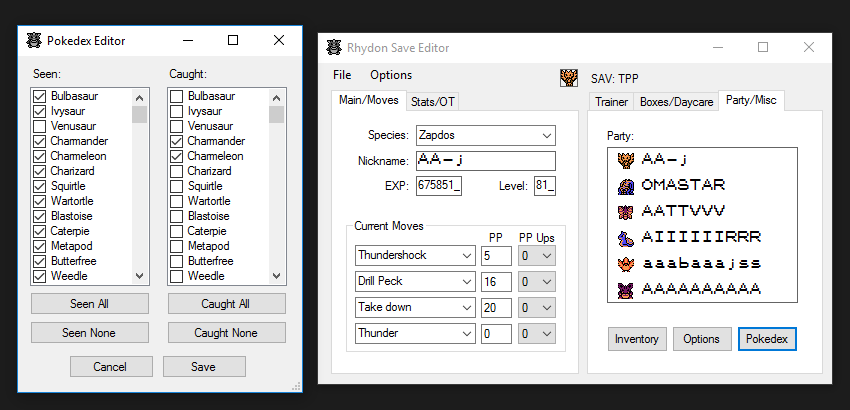Switch to the Boxes/Daycare tab

(676, 101)
